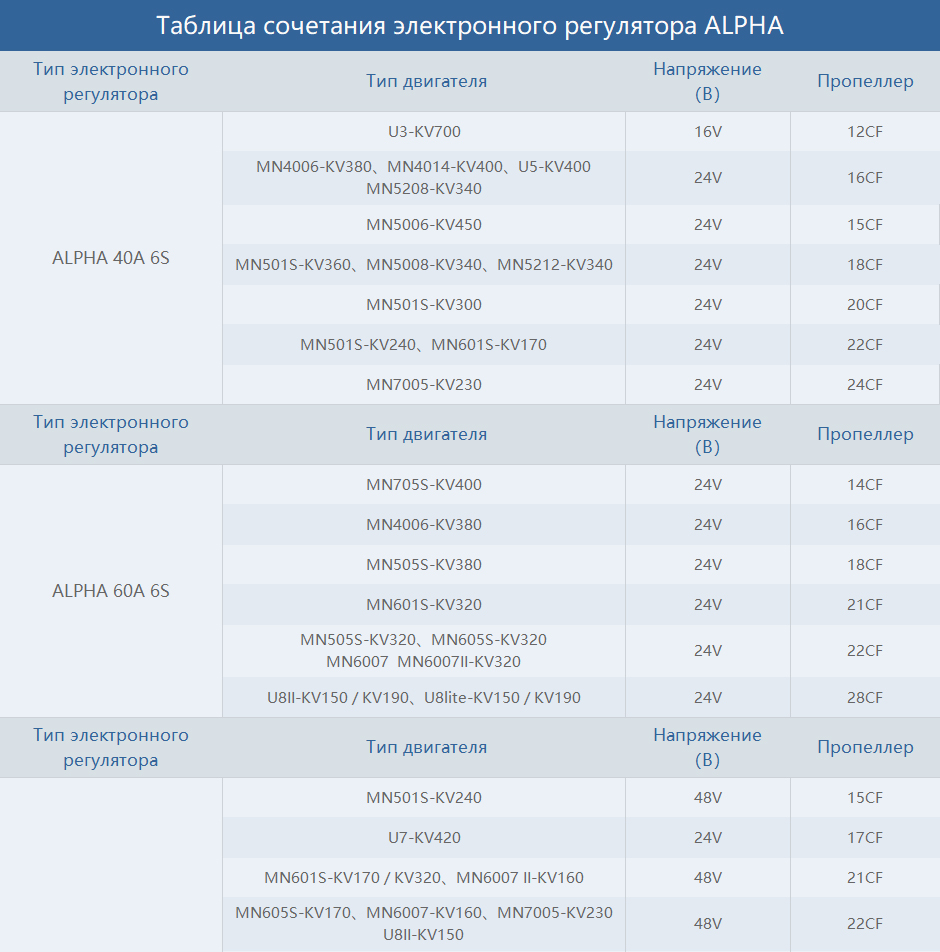The height and width of the screenshot is (952, 940).
Task: Select the MN601S-KV320 motor cell
Action: tap(424, 605)
